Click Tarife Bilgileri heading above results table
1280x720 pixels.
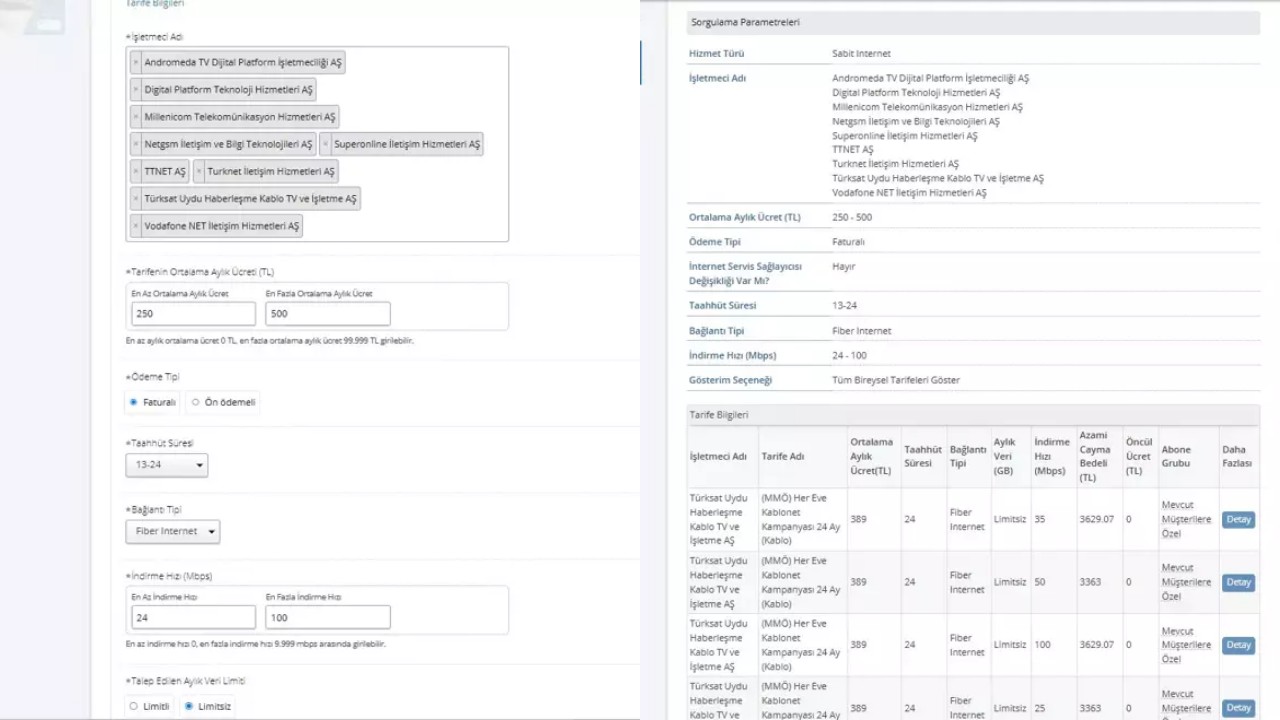tap(719, 414)
